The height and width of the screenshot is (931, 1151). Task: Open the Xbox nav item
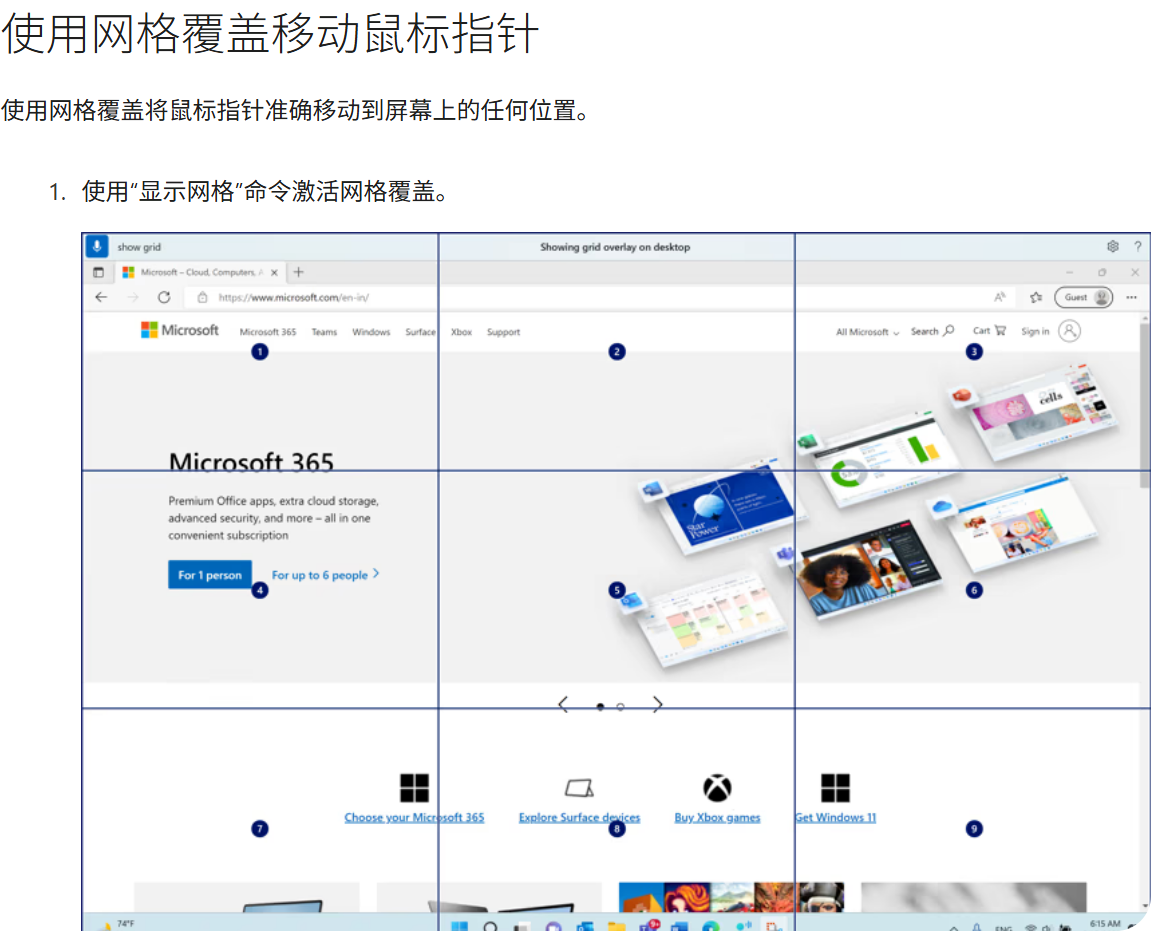coord(462,332)
